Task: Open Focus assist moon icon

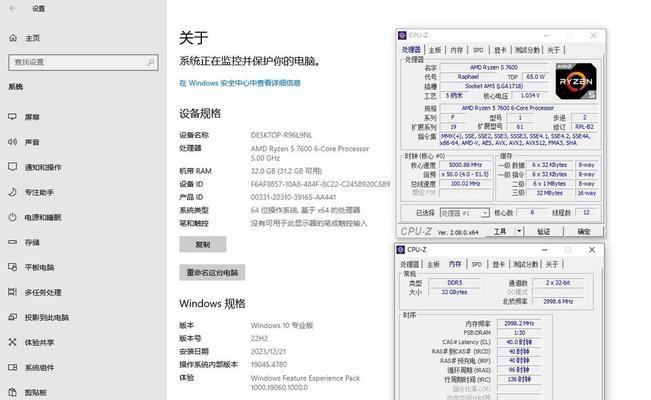Action: point(12,192)
